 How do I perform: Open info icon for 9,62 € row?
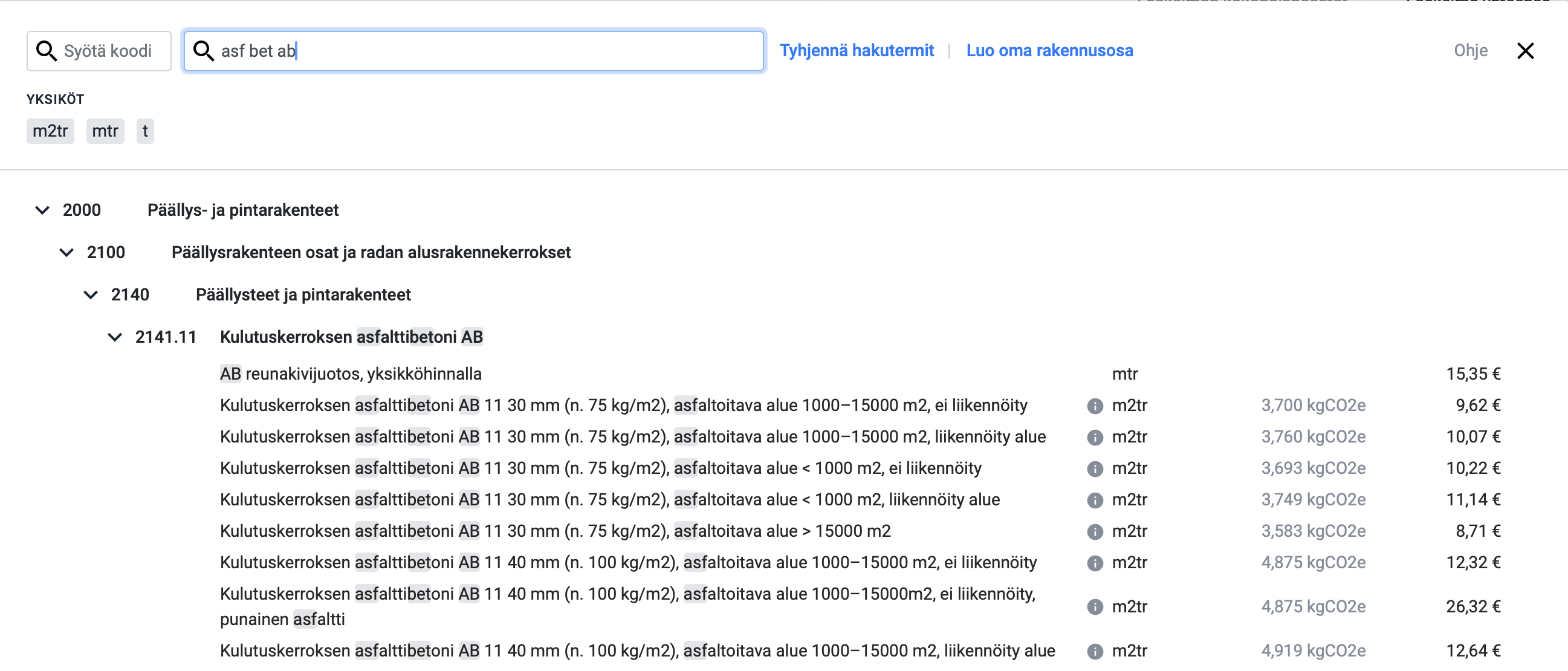[x=1095, y=406]
